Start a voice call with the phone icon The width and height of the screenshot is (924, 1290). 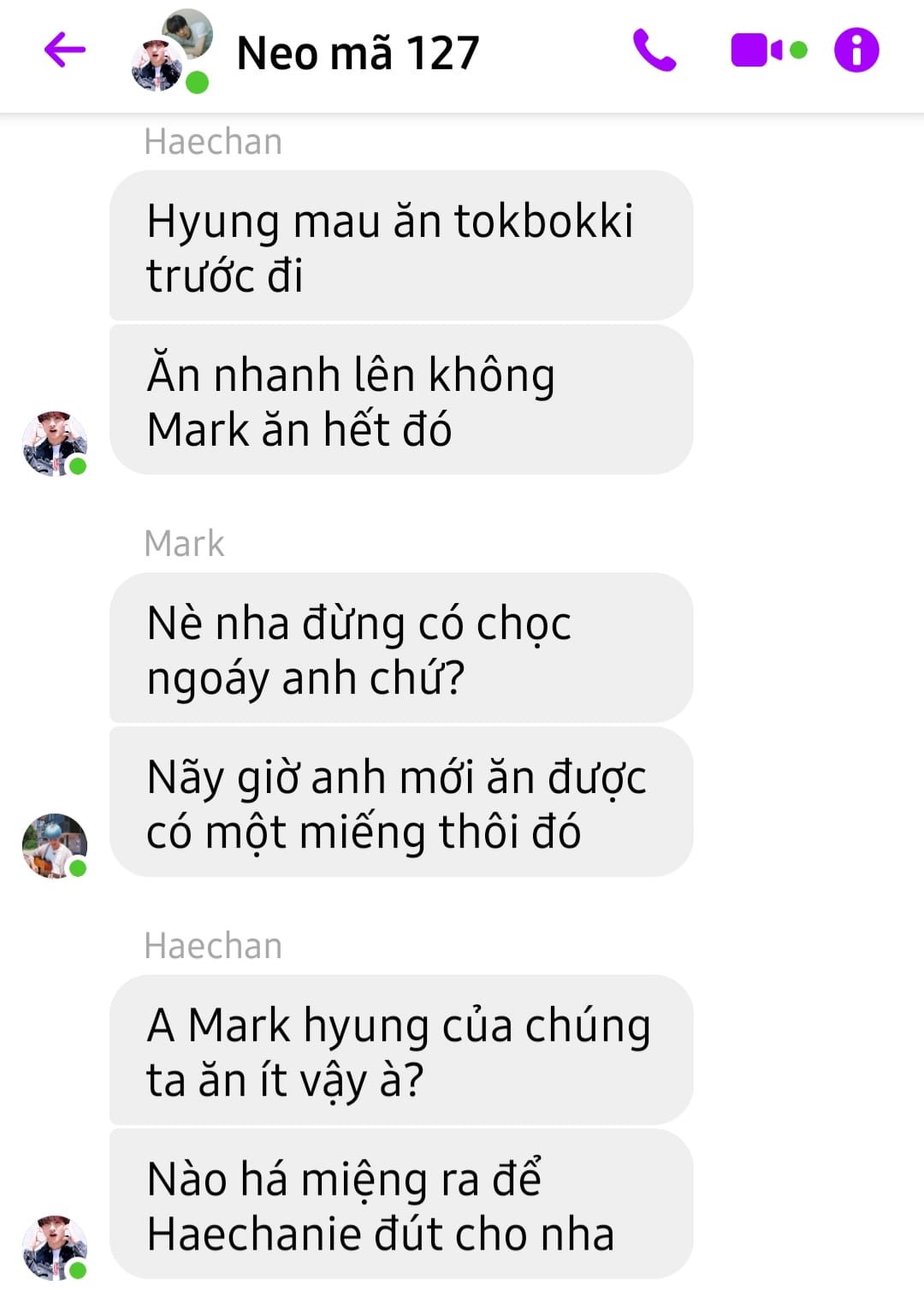[654, 50]
